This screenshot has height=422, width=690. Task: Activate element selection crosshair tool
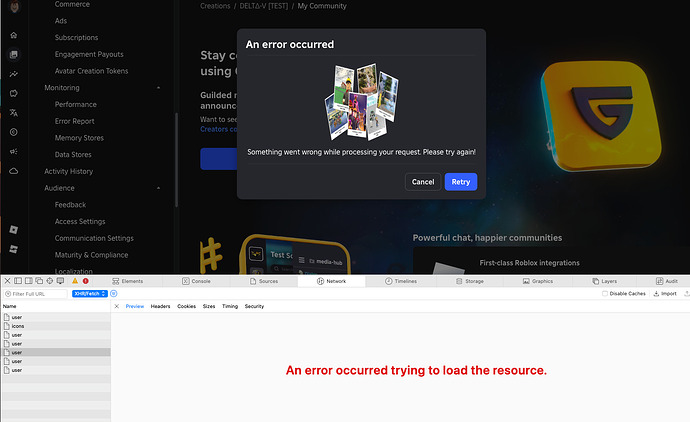coord(50,281)
